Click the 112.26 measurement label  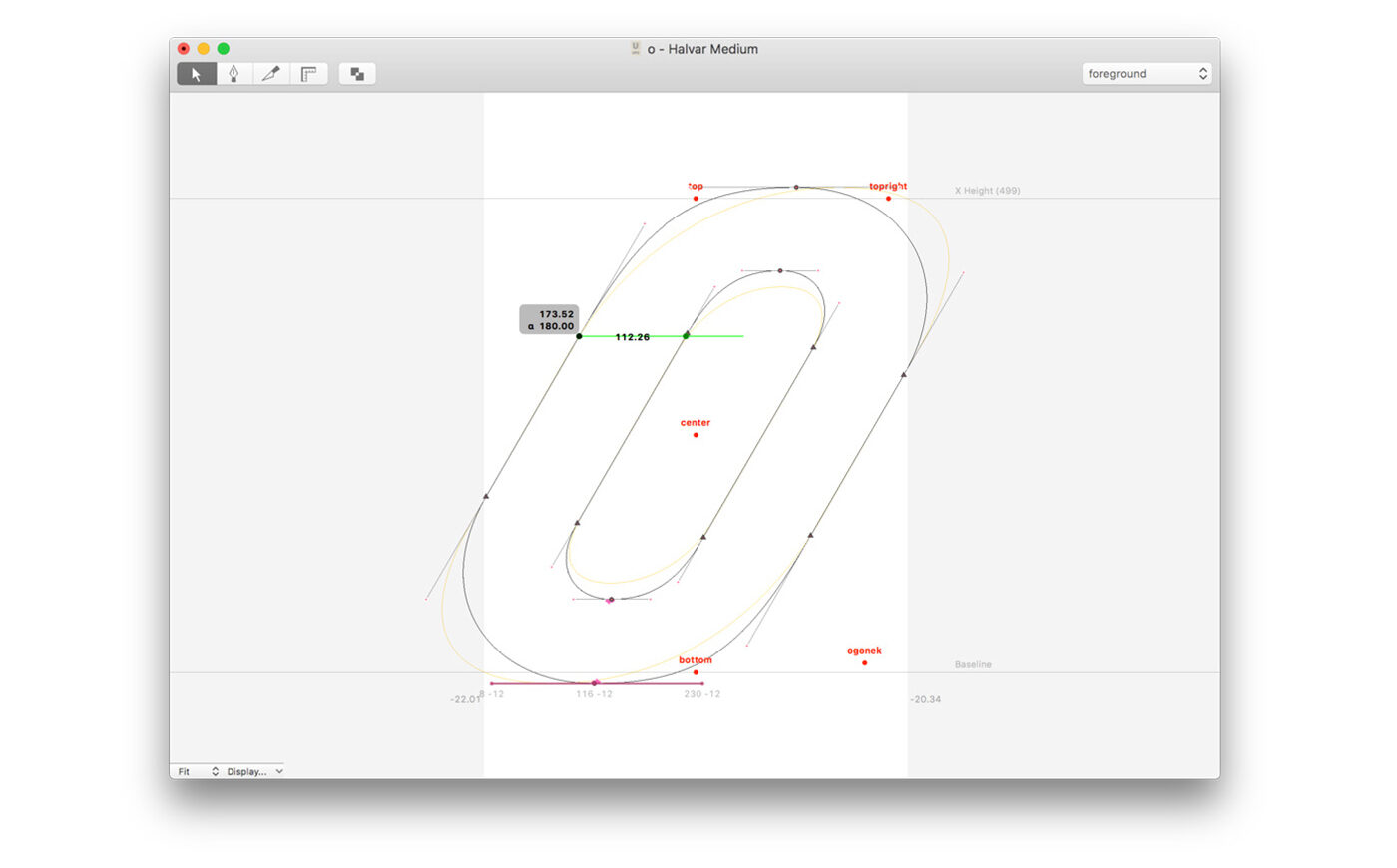click(633, 337)
